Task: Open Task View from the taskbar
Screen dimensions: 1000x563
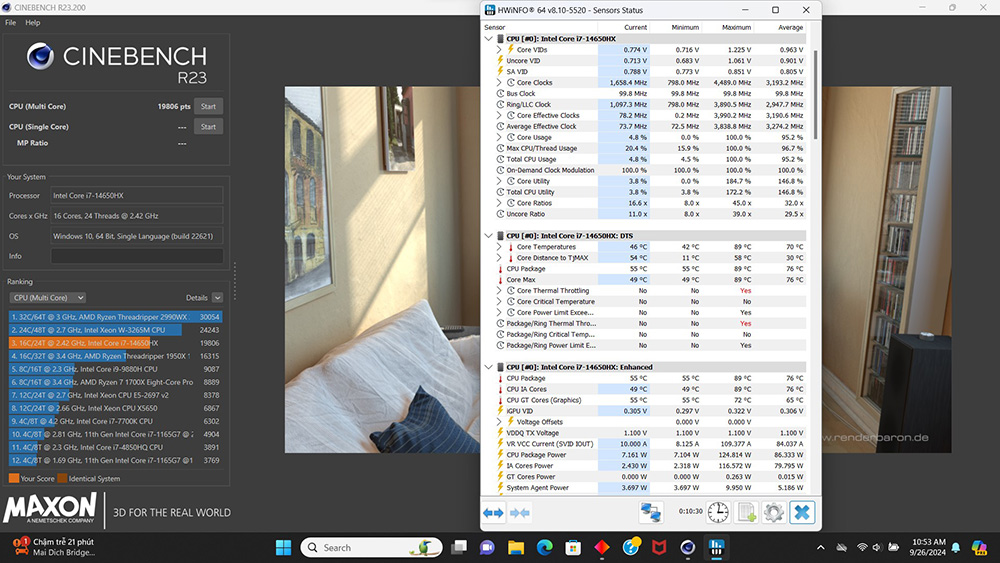Action: [x=459, y=547]
